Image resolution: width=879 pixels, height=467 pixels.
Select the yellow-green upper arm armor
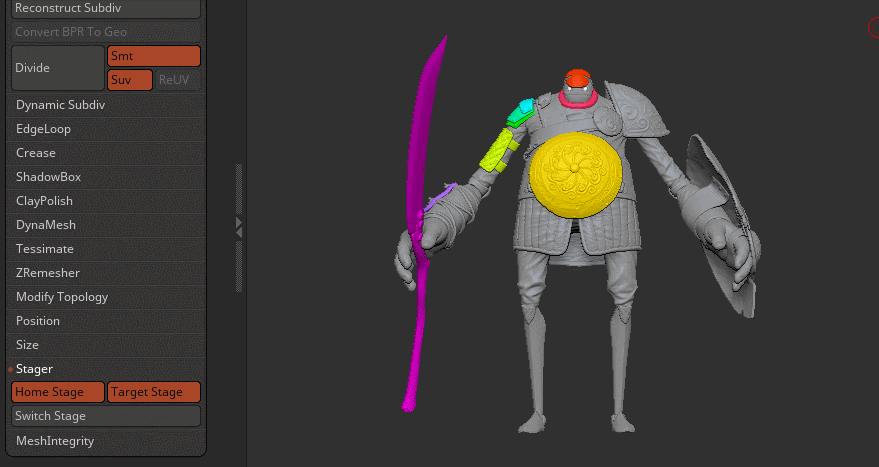click(497, 150)
